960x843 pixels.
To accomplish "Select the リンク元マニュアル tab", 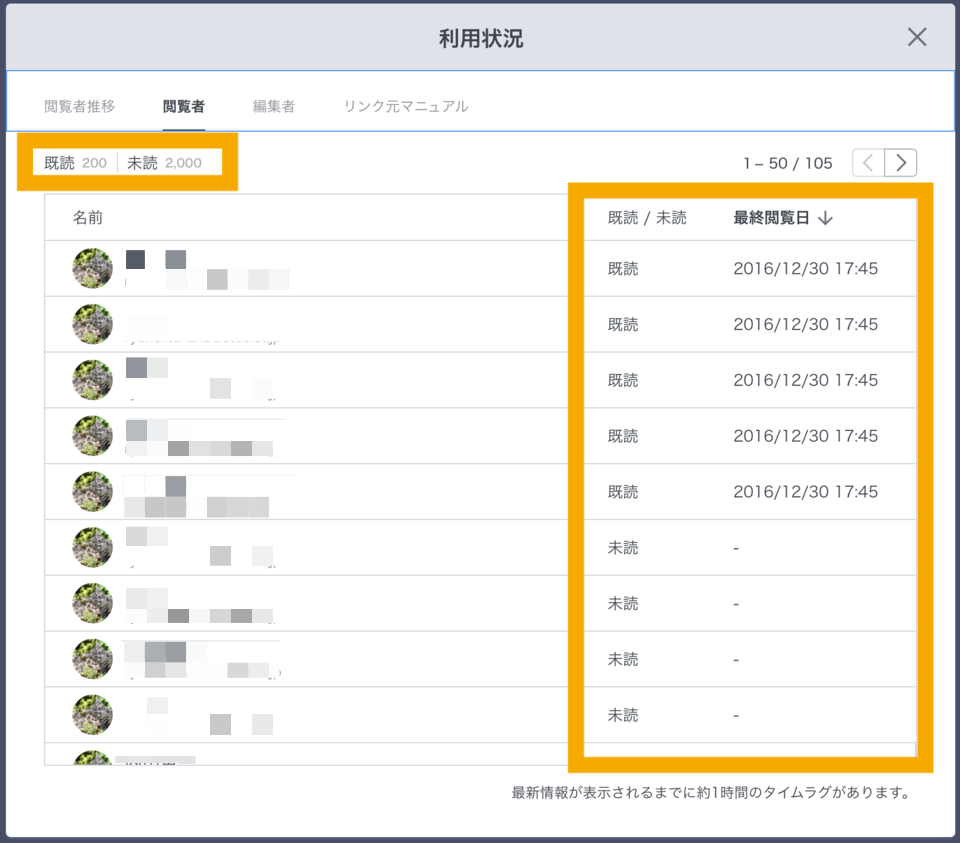I will click(405, 106).
